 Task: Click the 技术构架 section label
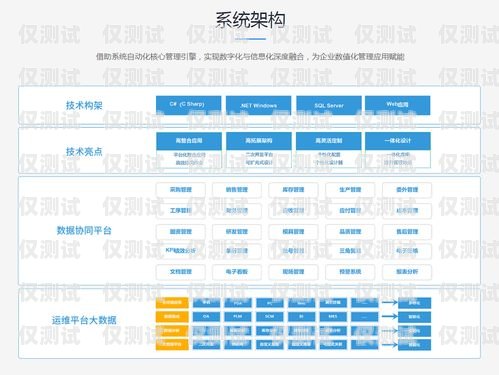(x=84, y=106)
